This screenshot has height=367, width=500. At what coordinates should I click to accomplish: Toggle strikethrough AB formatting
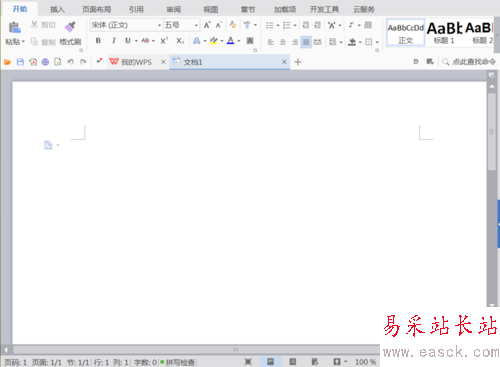coord(145,41)
